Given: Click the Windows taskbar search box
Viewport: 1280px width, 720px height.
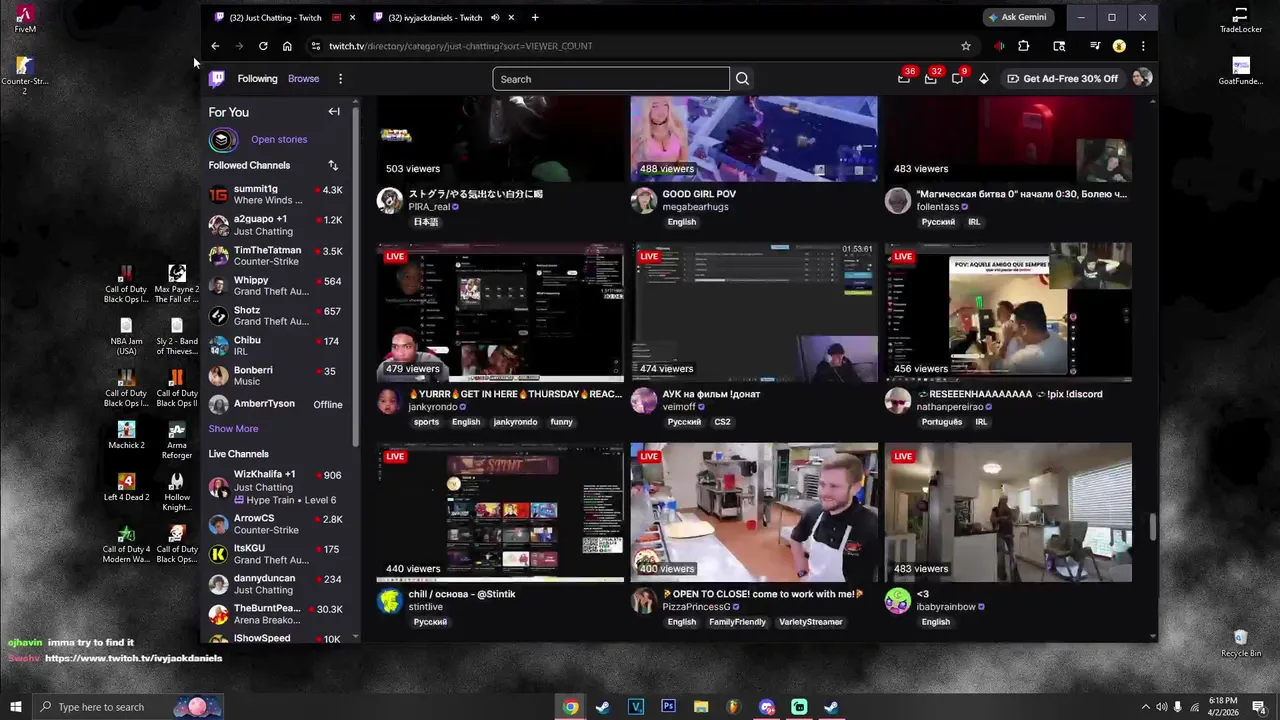Looking at the screenshot, I should [x=127, y=707].
